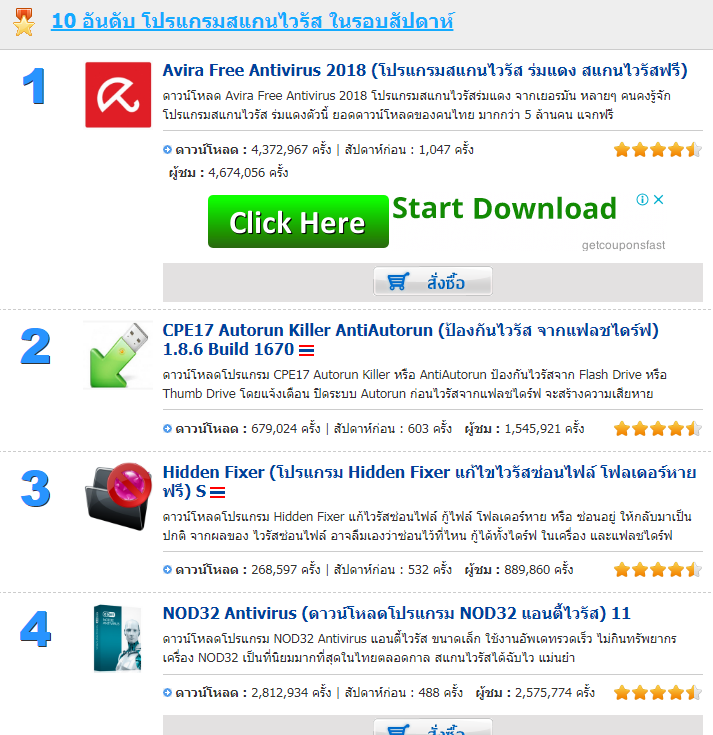Click the shopping cart order button under Avira
The height and width of the screenshot is (735, 713).
click(433, 281)
